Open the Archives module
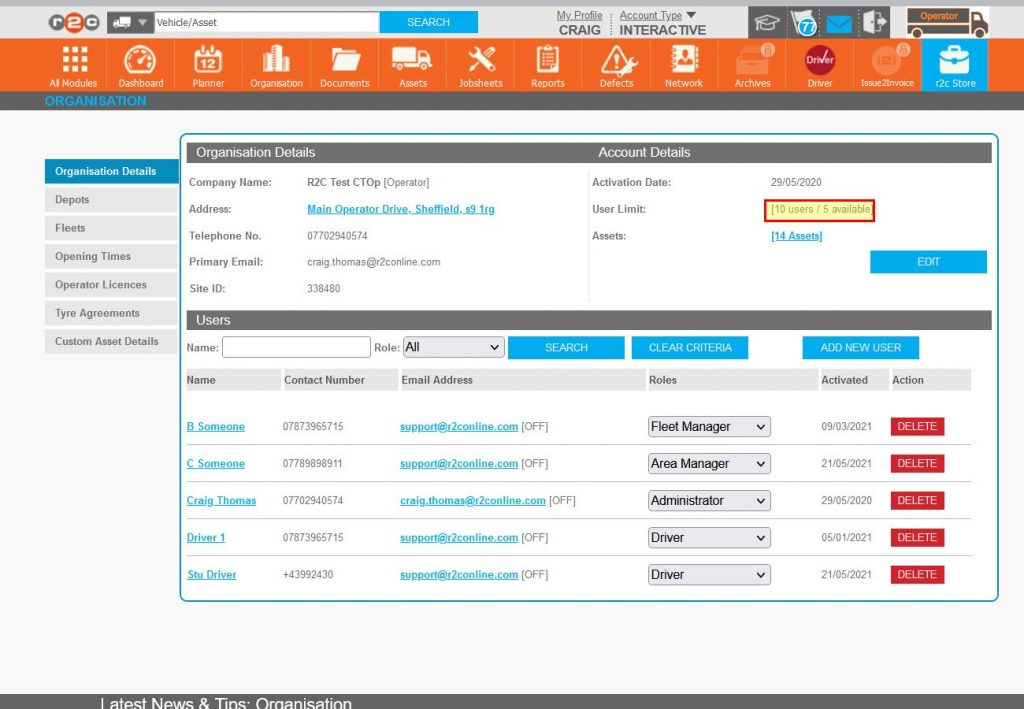Screen dimensions: 1024x709 (x=751, y=63)
